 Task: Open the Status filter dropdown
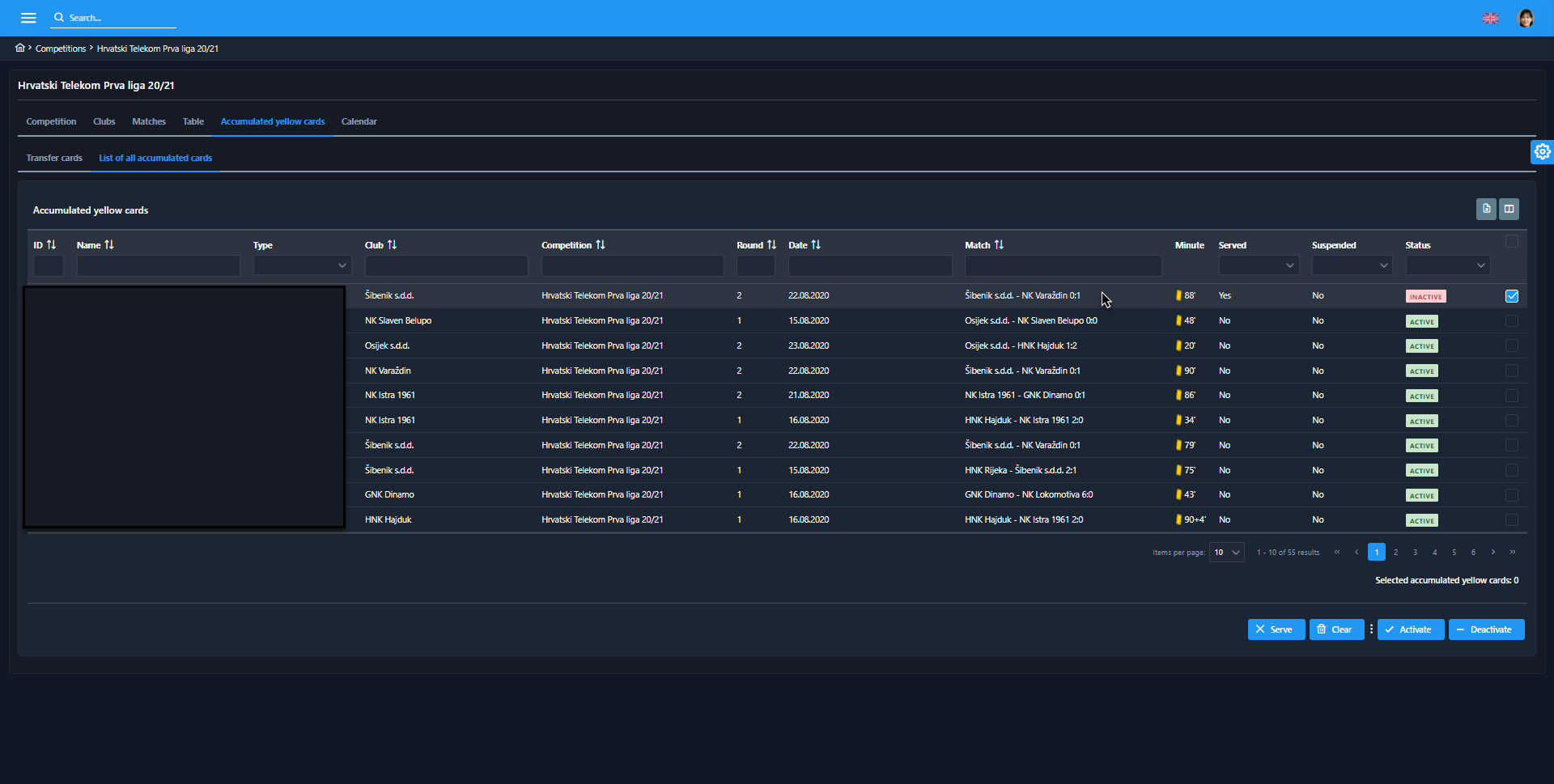pyautogui.click(x=1447, y=265)
